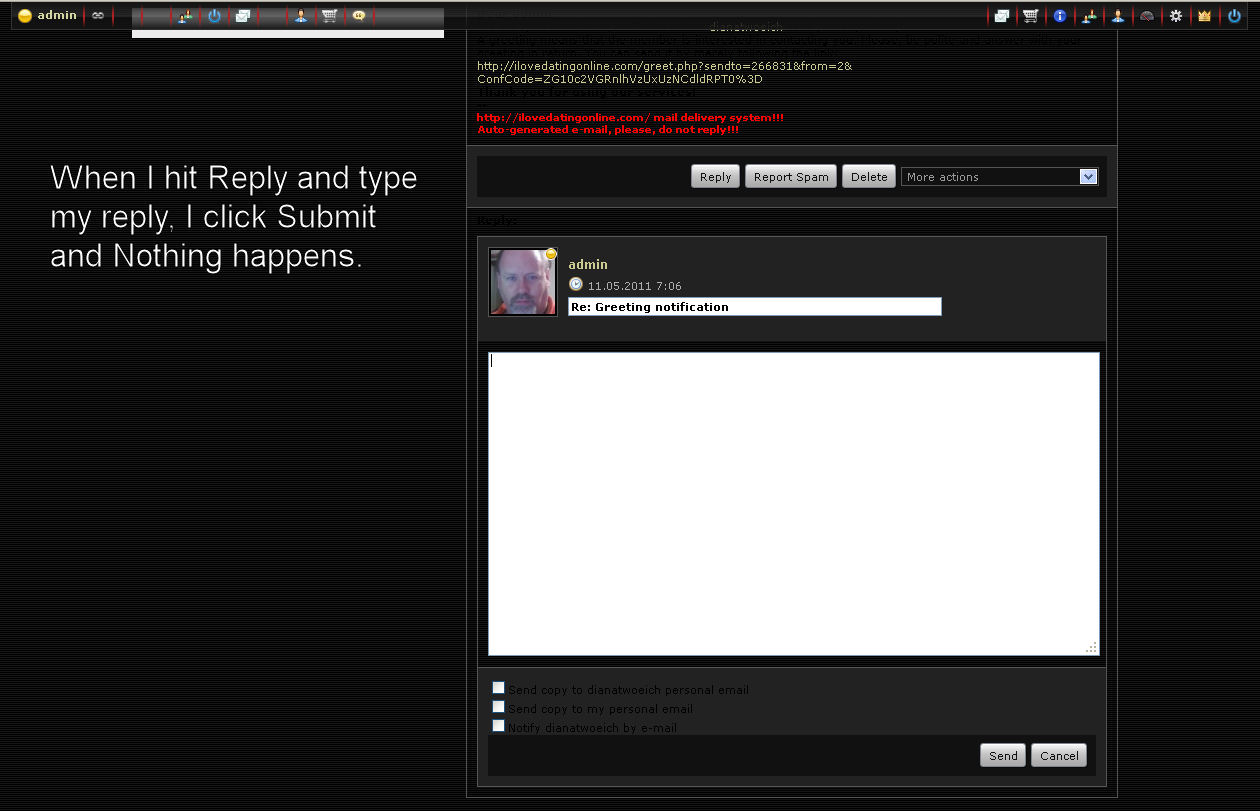Send the reply message

click(1003, 756)
